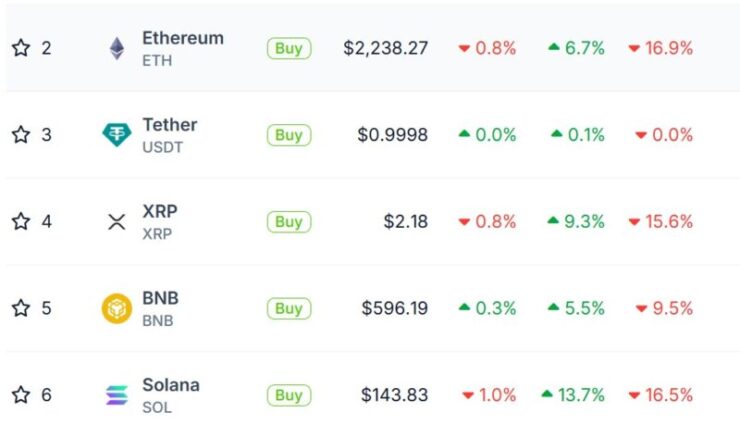Screen dimensions: 740x425
Task: Mark Solana as favorite with star
Action: point(21,395)
